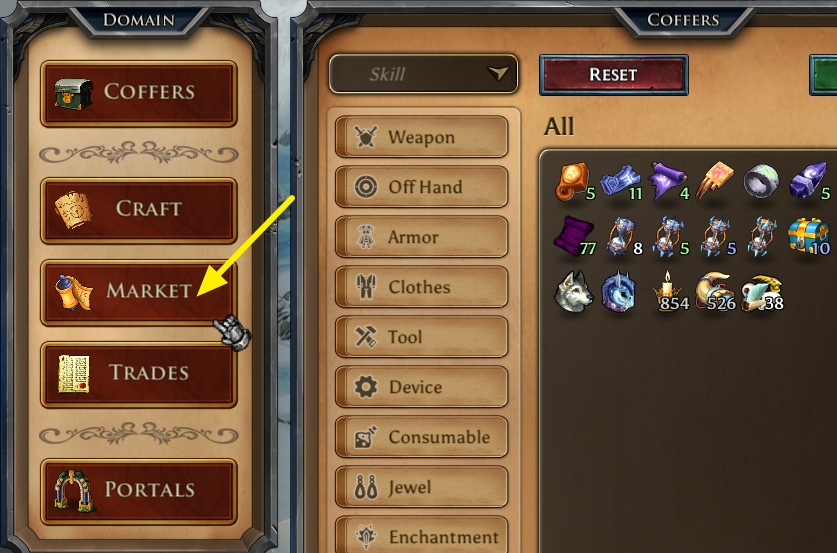Viewport: 837px width, 553px height.
Task: Click the horn item with 526 count
Action: coord(716,291)
